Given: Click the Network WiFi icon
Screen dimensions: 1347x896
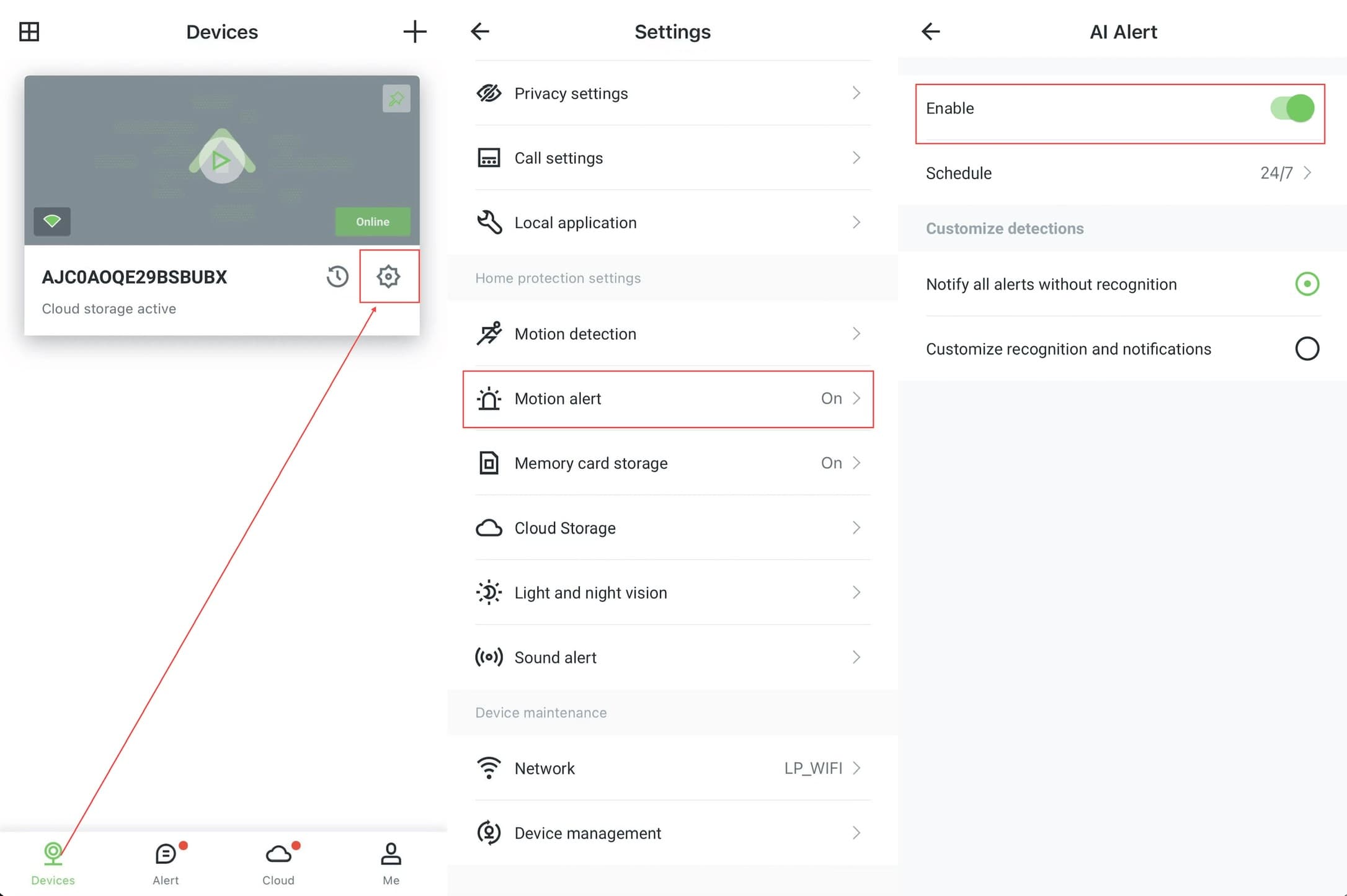Looking at the screenshot, I should pyautogui.click(x=489, y=768).
